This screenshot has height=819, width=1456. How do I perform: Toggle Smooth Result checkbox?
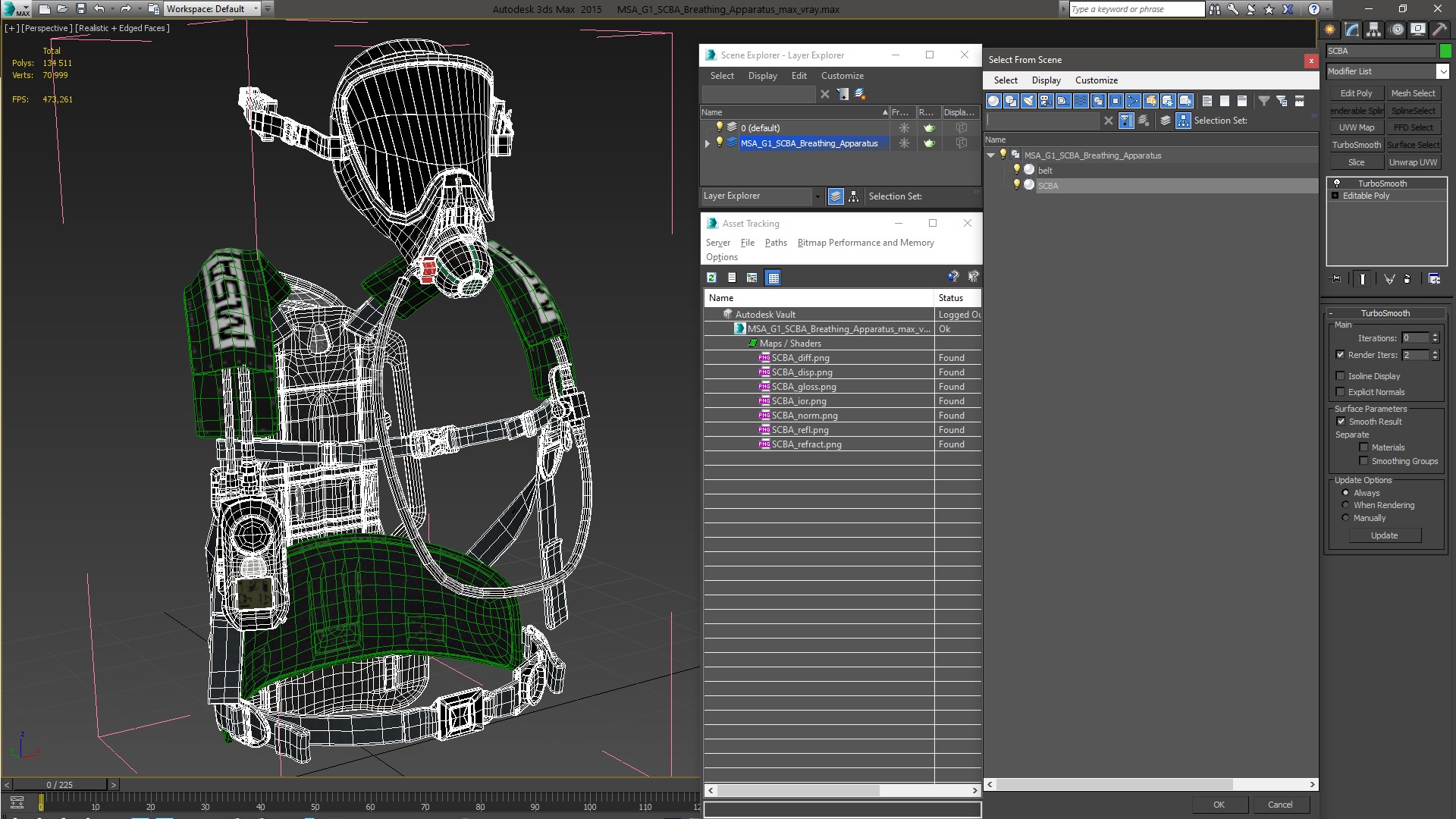[1341, 422]
